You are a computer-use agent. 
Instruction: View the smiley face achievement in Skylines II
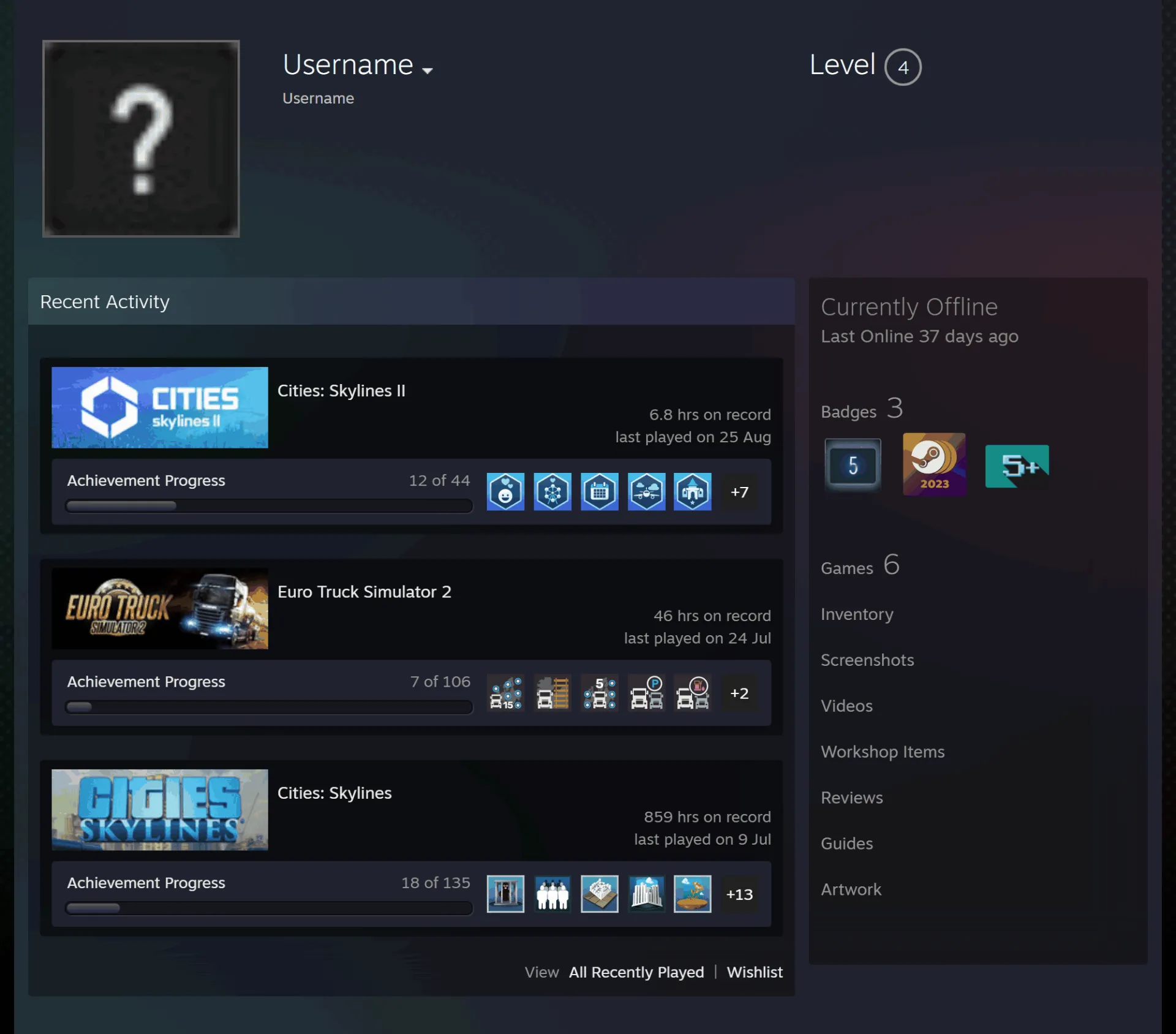[505, 492]
